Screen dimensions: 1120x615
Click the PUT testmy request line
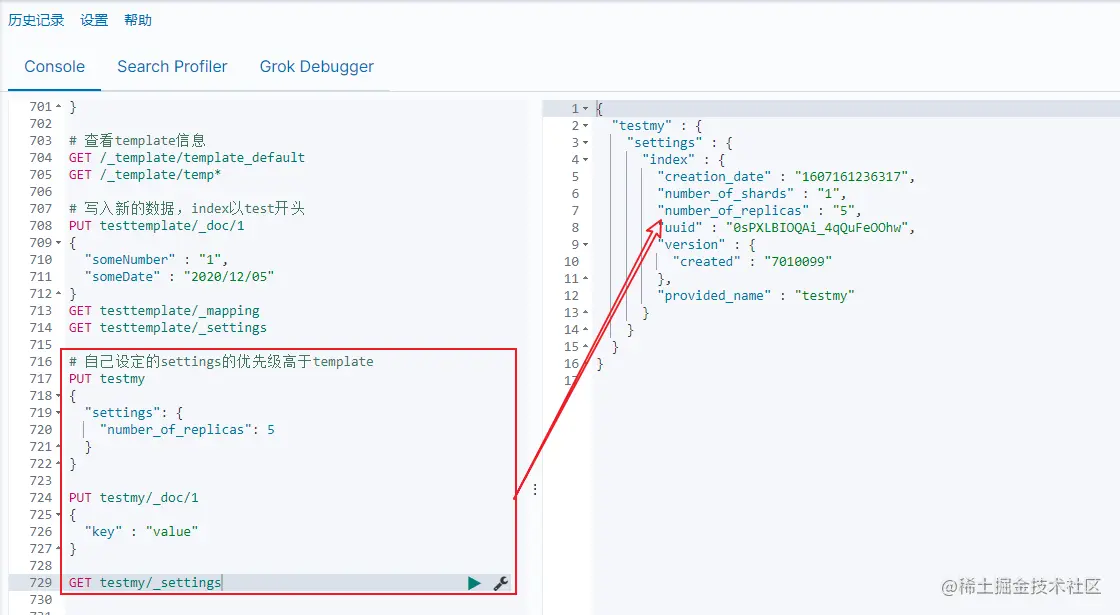(x=106, y=379)
